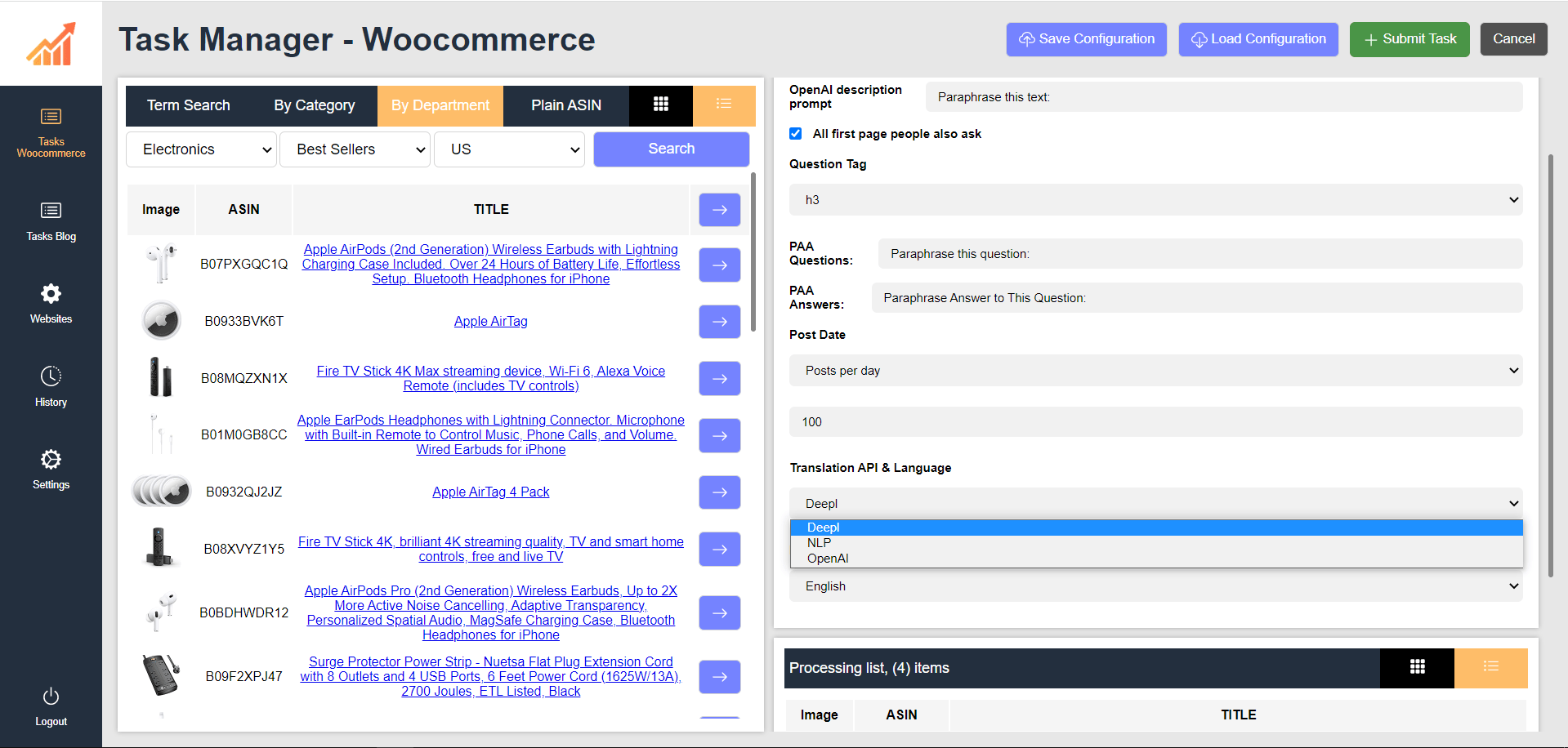Switch search results to grid view

click(661, 105)
